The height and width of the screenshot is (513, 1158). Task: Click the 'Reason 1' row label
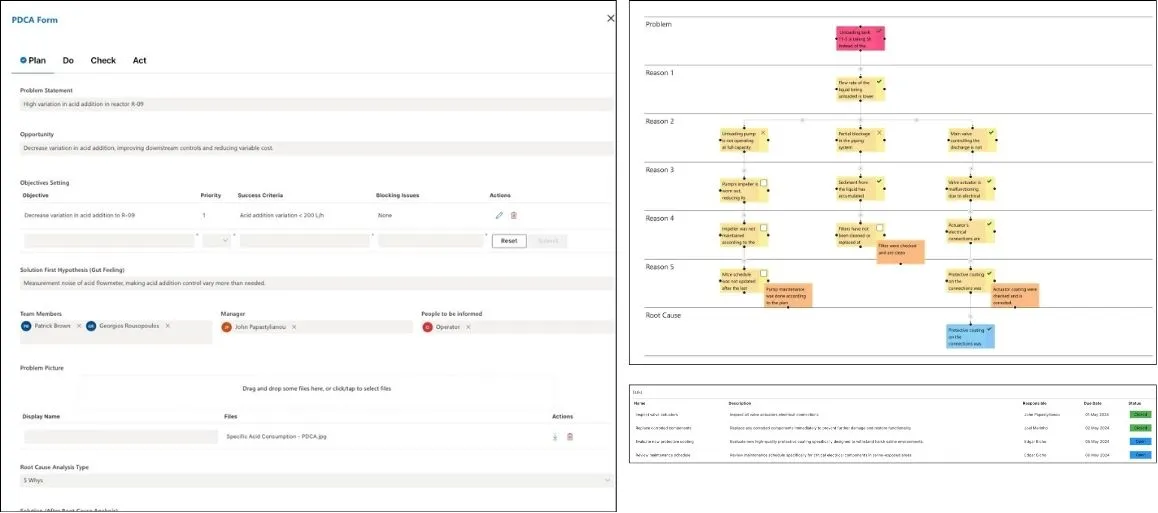tap(659, 73)
